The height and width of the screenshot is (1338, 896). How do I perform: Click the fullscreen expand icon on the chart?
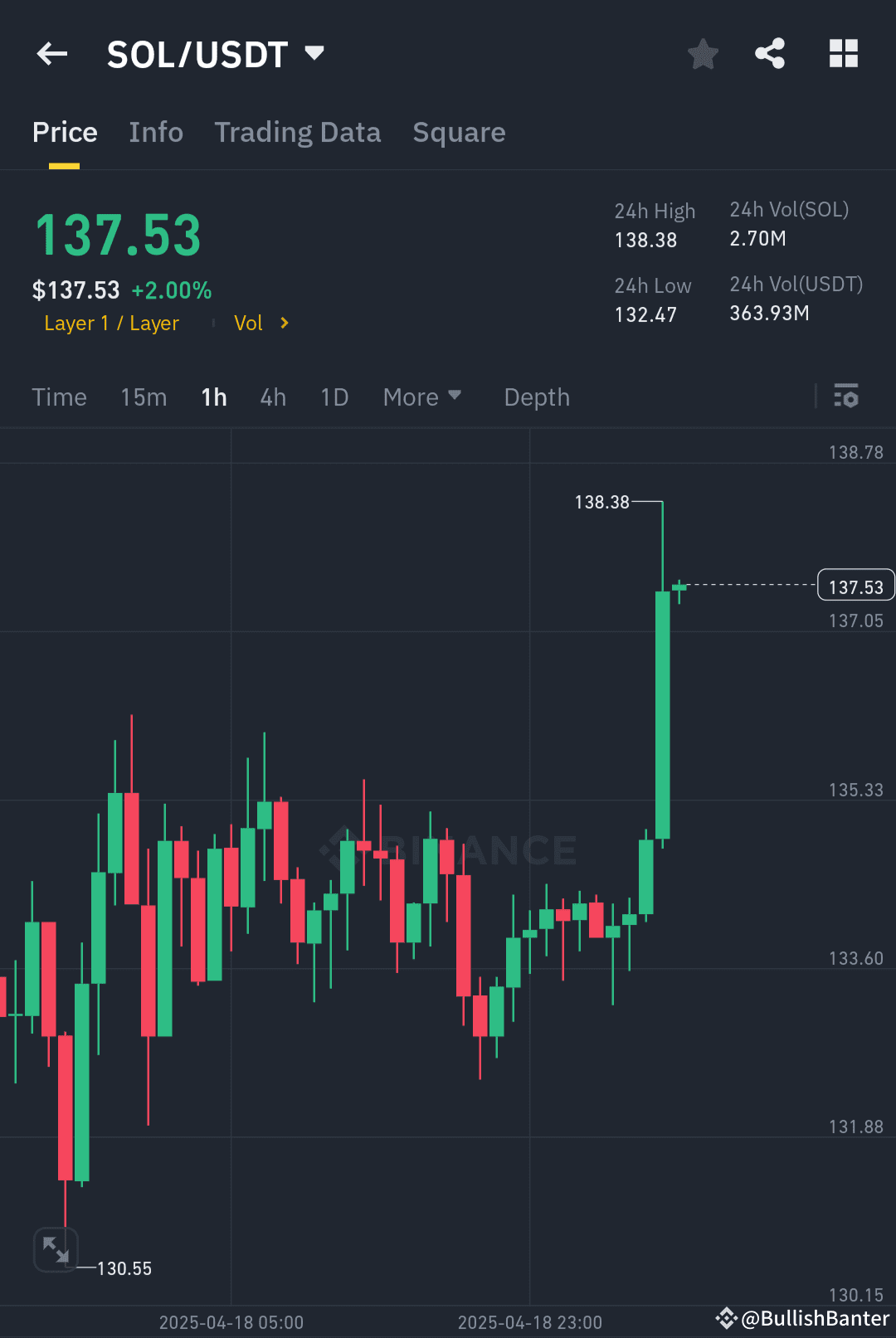55,1249
